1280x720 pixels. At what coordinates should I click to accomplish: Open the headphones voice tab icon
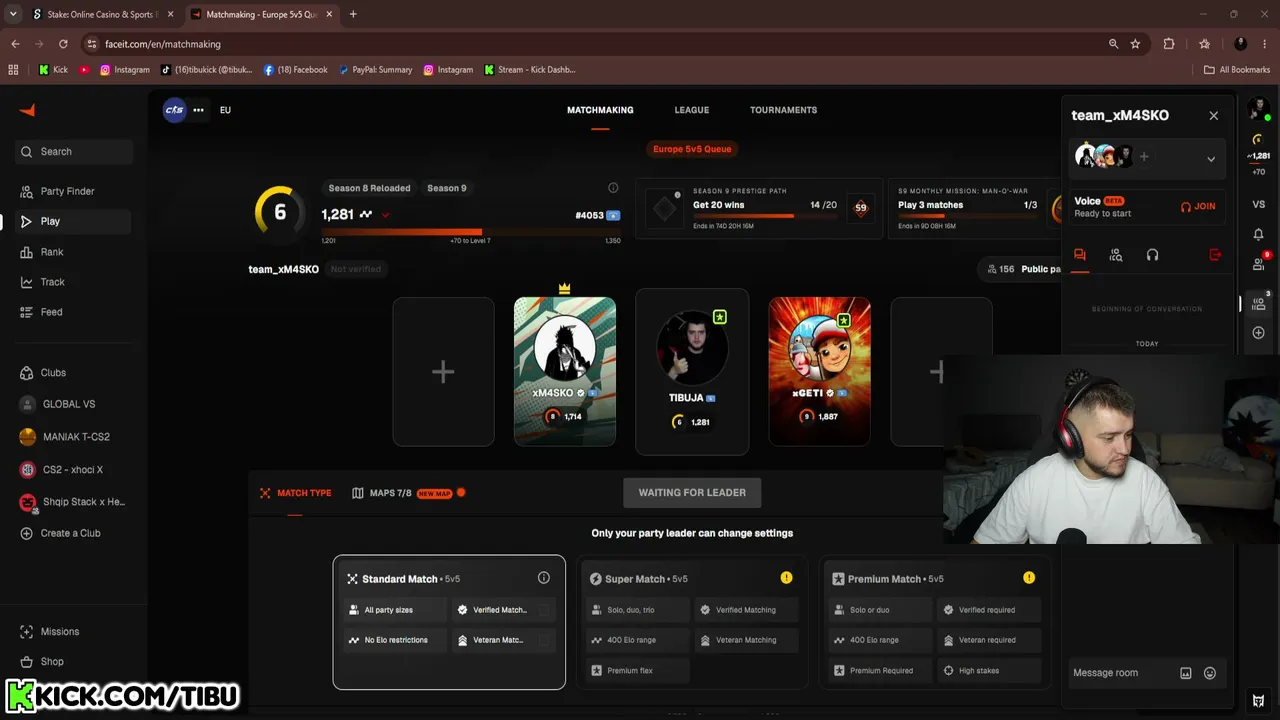pos(1152,255)
